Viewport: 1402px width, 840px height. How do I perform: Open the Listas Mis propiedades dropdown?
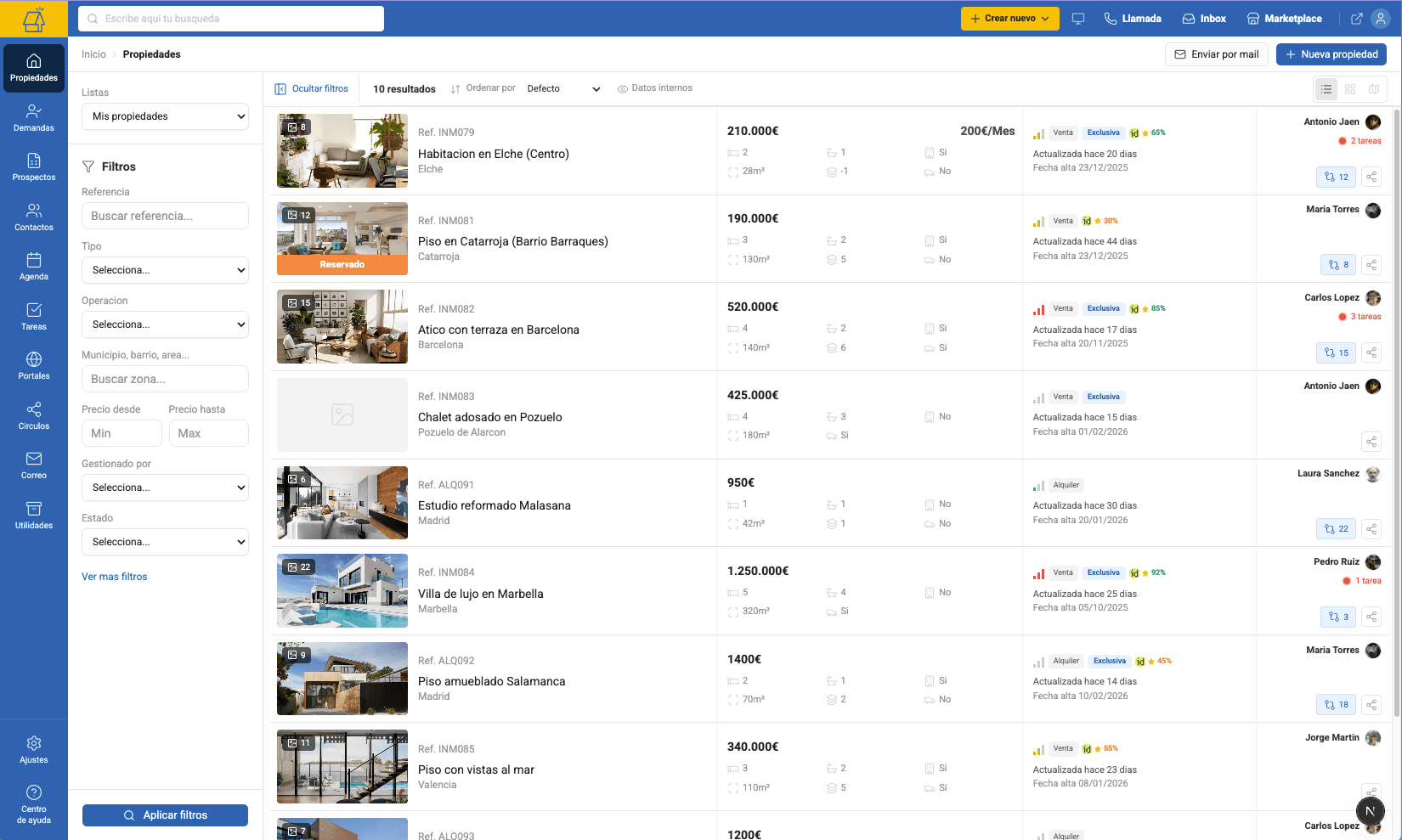coord(165,116)
